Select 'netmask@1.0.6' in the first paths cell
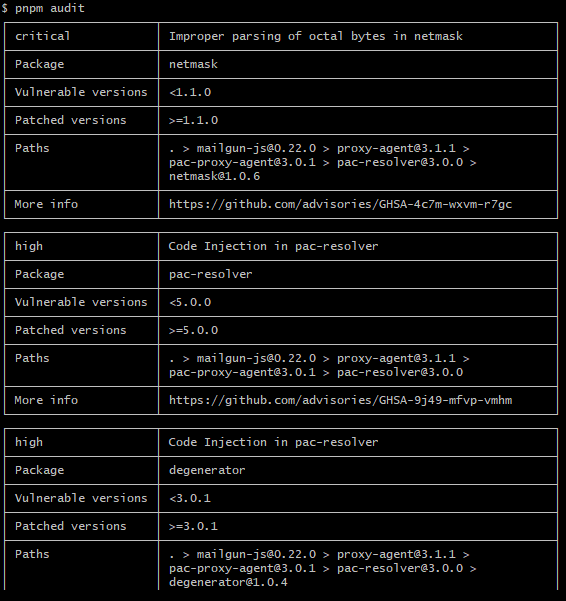Image resolution: width=566 pixels, height=601 pixels. (x=214, y=176)
